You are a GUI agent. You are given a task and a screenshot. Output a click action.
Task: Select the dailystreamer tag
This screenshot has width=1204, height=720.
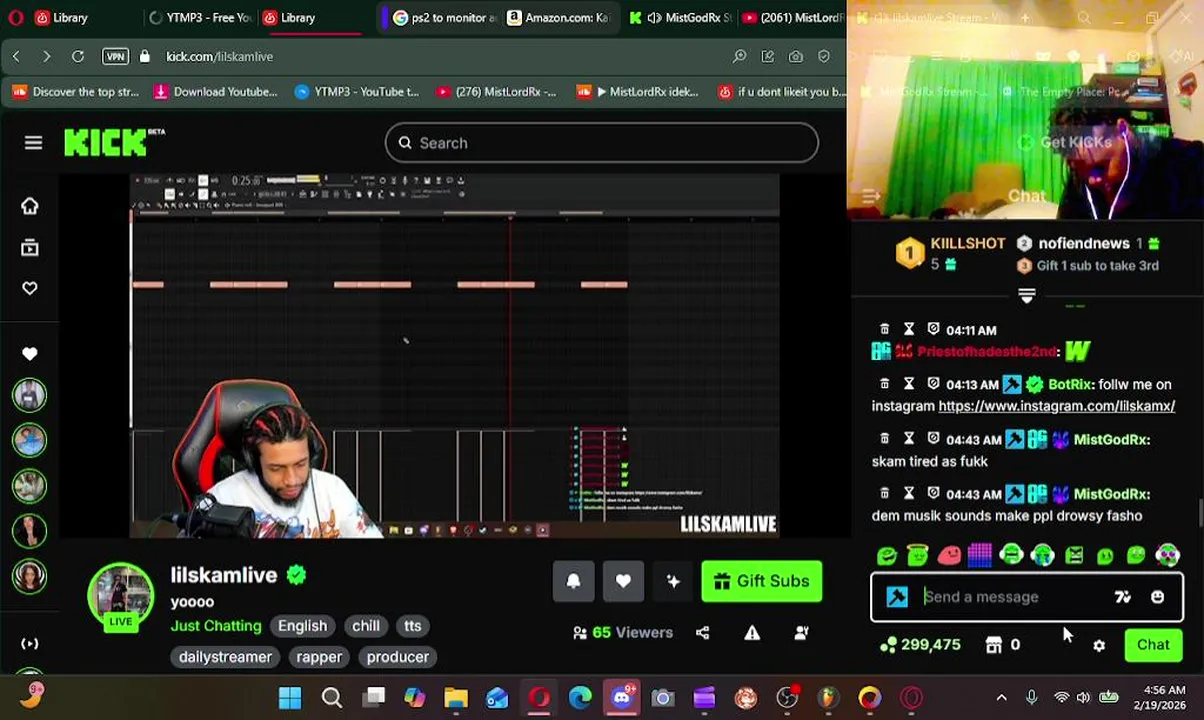[225, 657]
